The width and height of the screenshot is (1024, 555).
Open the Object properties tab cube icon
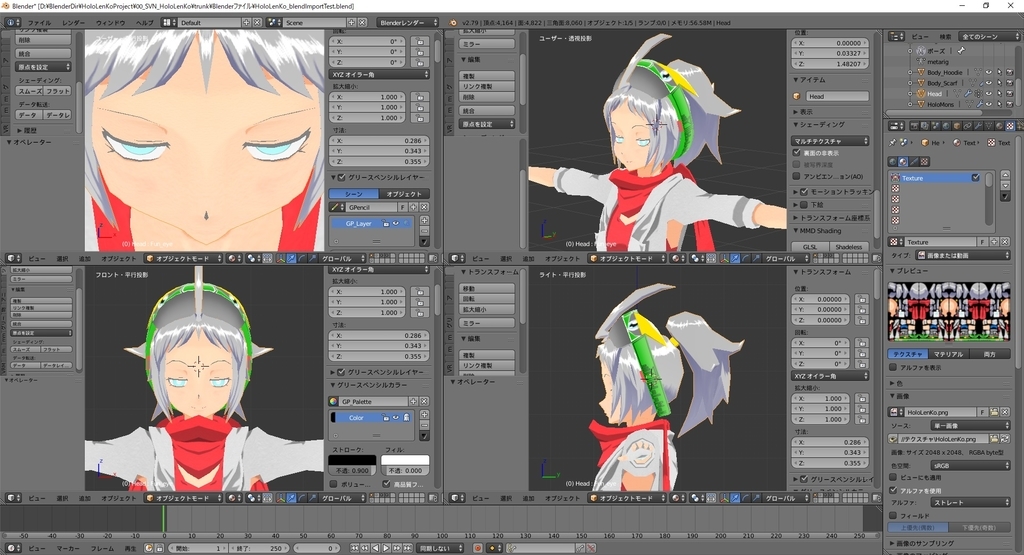[x=957, y=126]
